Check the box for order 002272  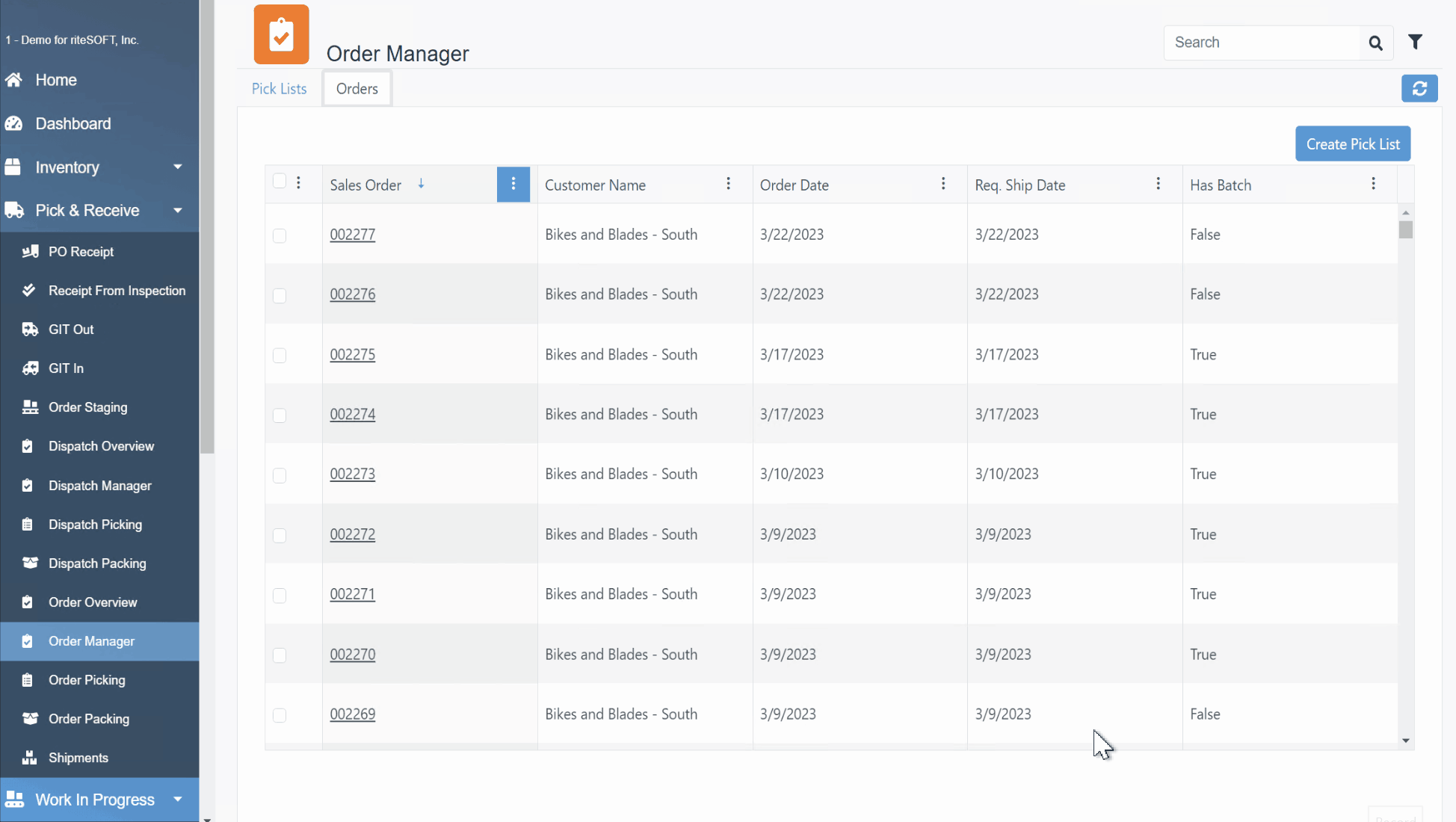pyautogui.click(x=280, y=536)
